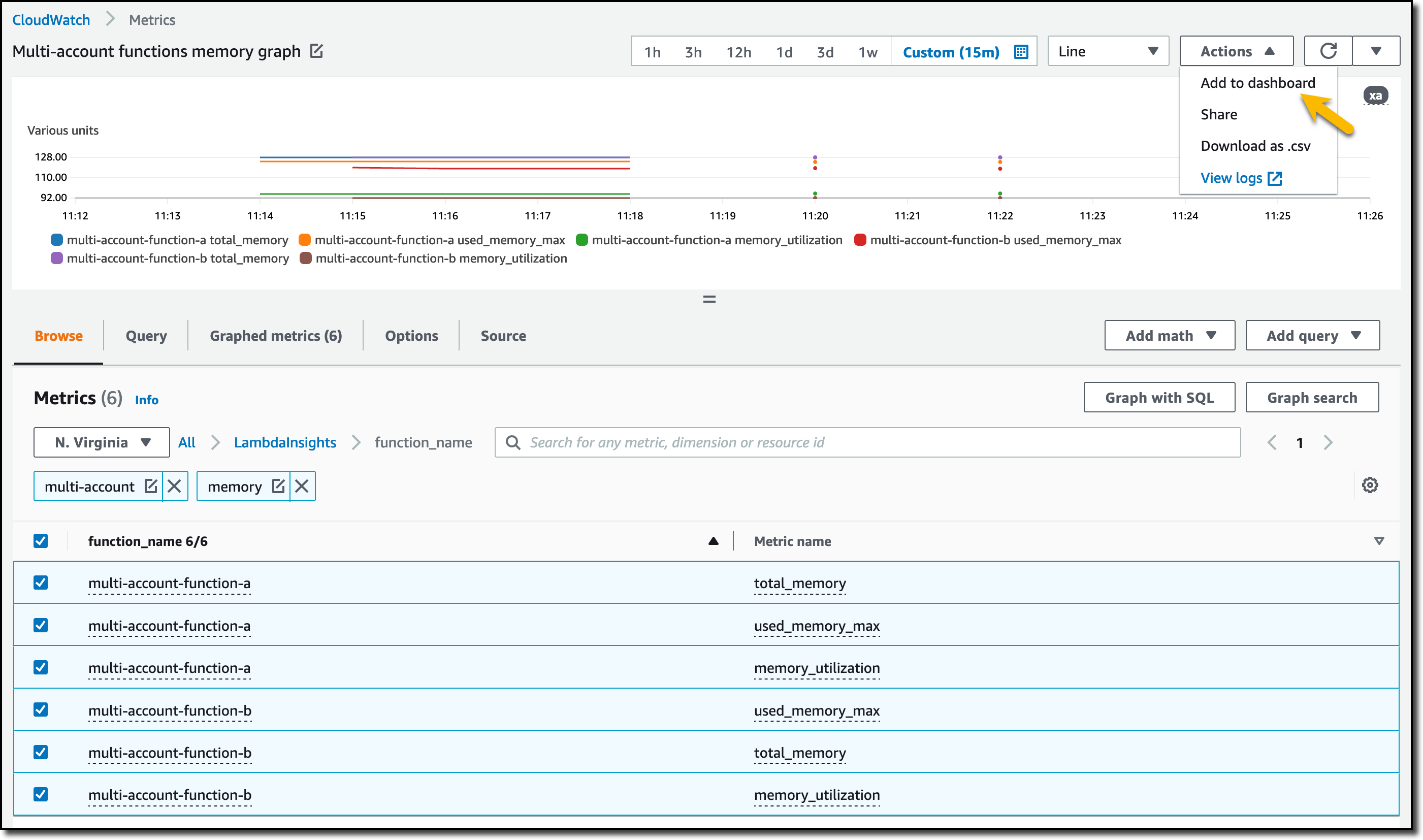Click the blue multi-account-function-a total_memory legend swatch
Screen dimensions: 1423x840
56,240
